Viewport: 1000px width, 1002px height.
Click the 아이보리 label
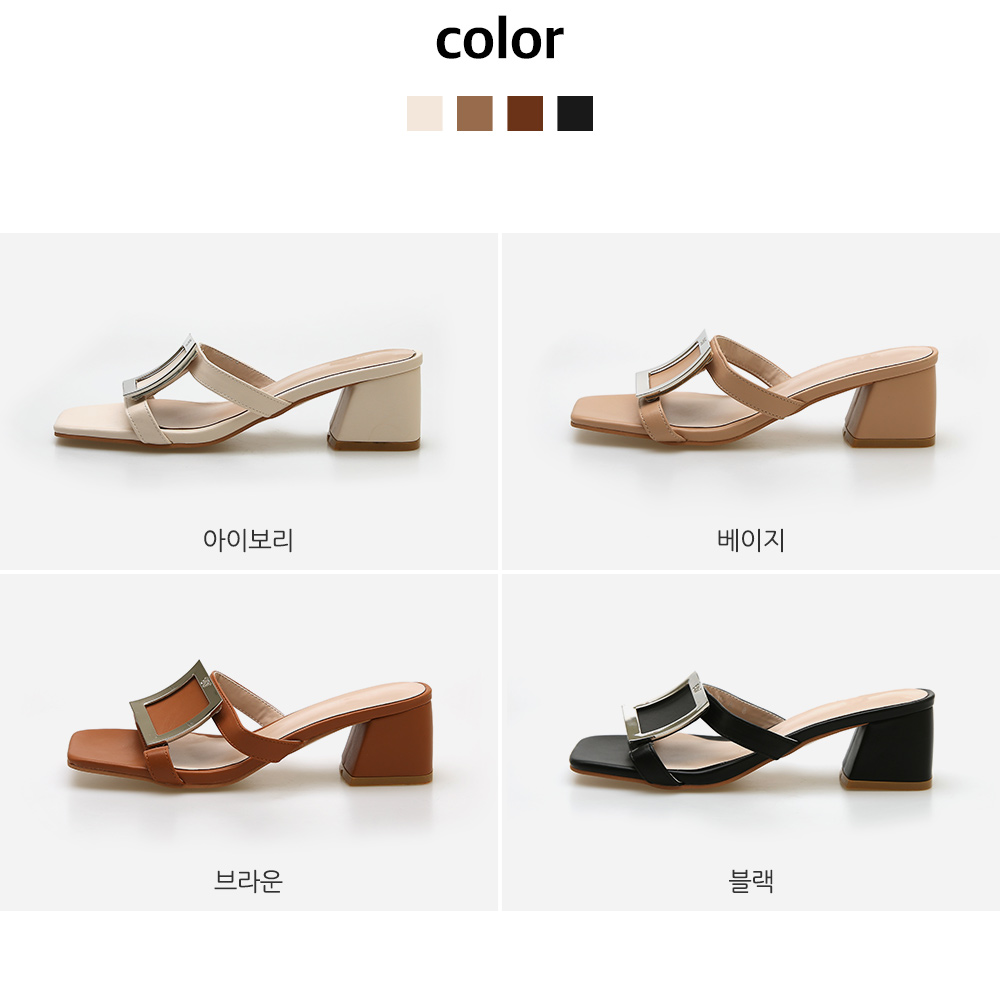tap(248, 540)
